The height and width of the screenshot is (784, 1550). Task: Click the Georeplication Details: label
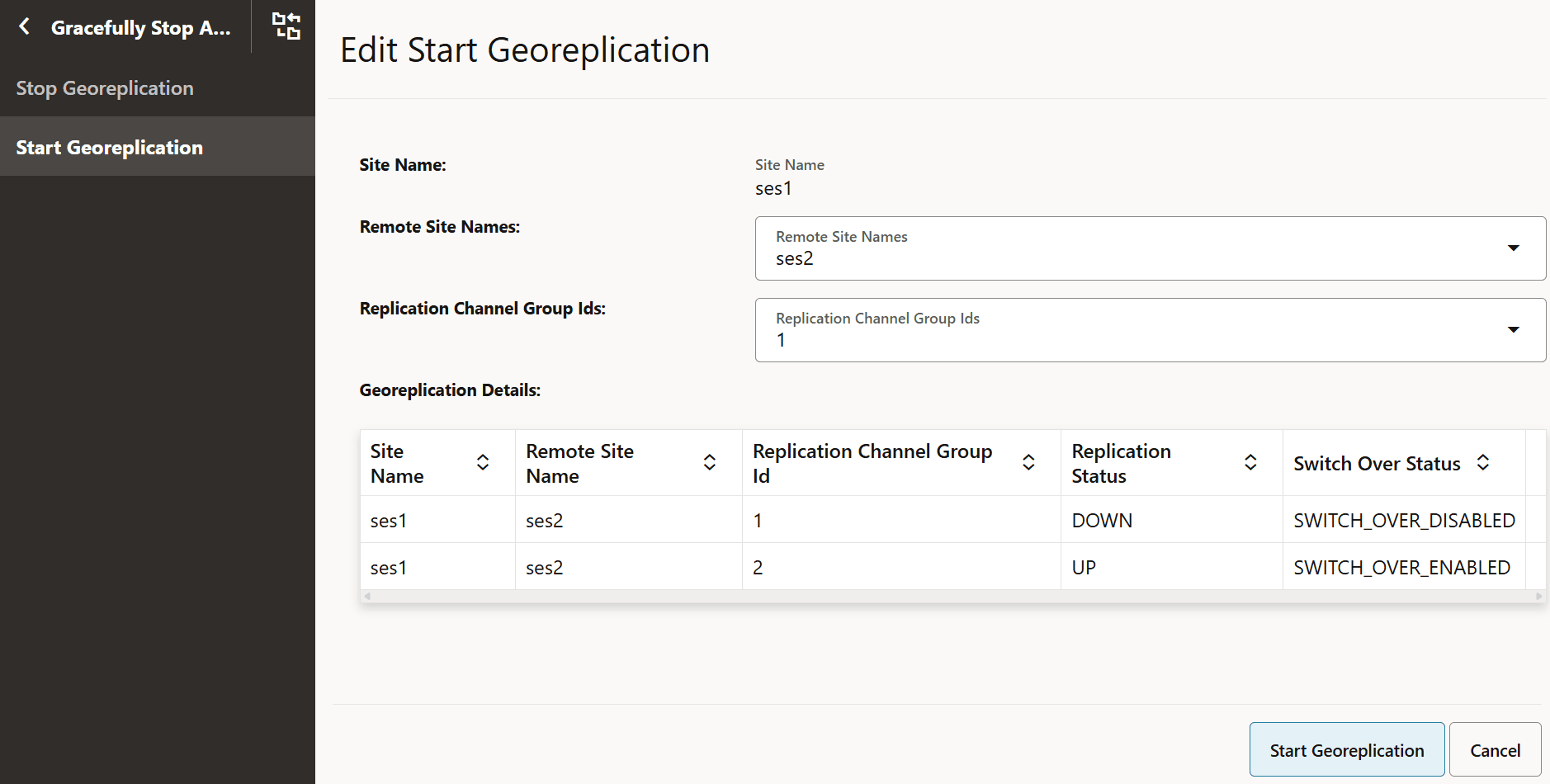(x=450, y=390)
